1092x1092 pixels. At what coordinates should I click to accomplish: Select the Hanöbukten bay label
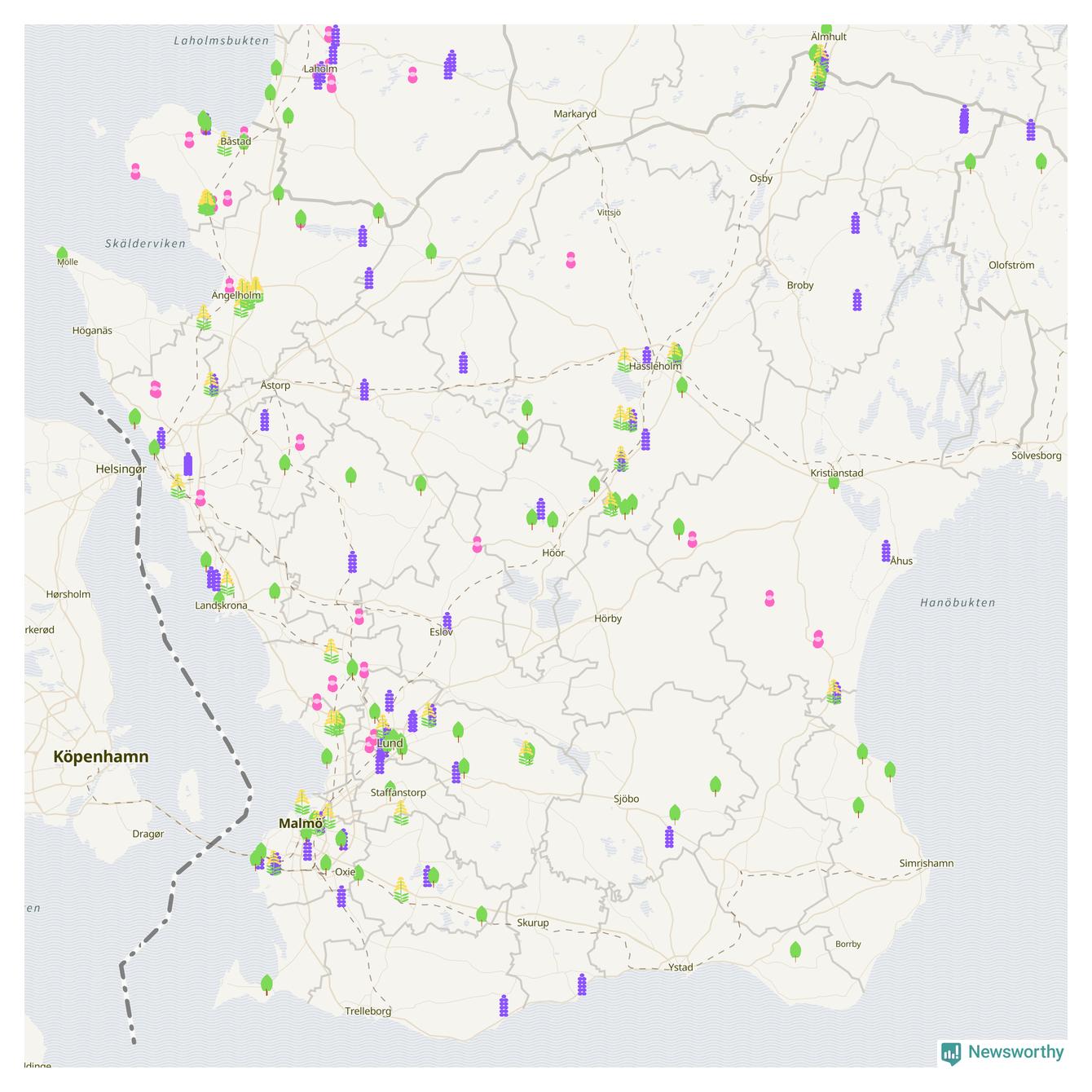click(x=958, y=603)
